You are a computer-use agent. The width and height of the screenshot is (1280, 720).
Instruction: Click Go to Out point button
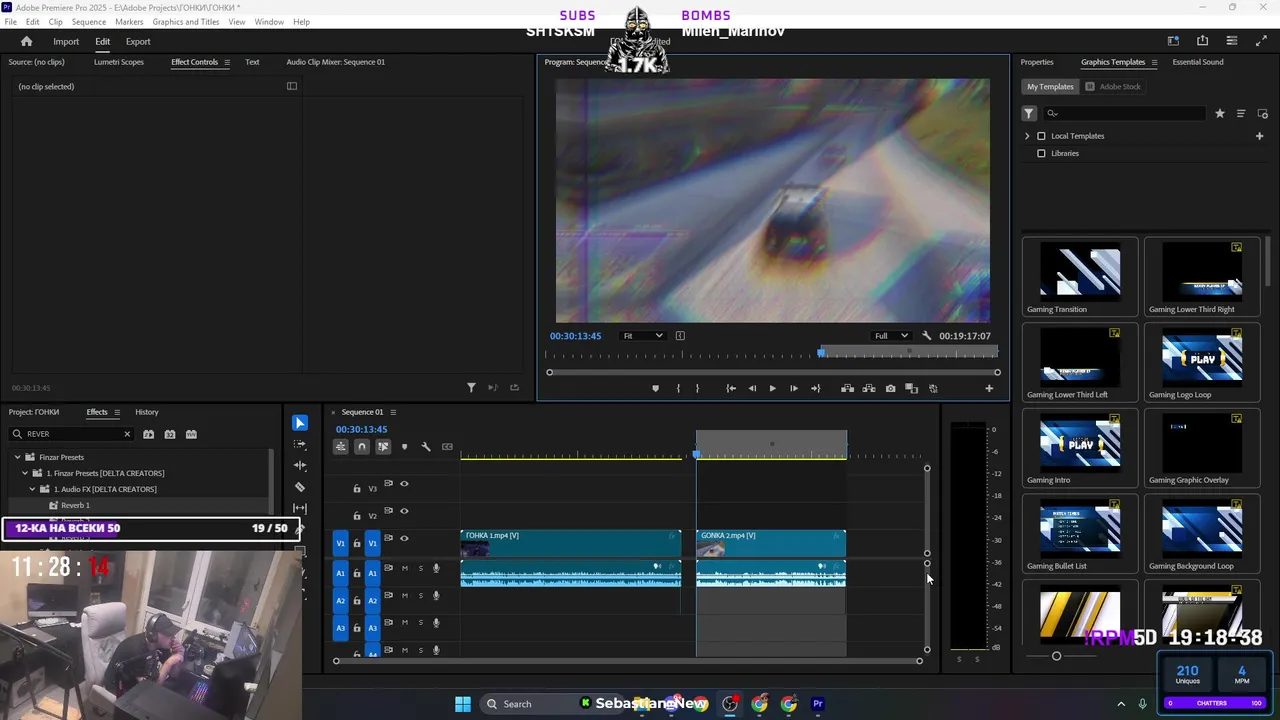point(816,388)
